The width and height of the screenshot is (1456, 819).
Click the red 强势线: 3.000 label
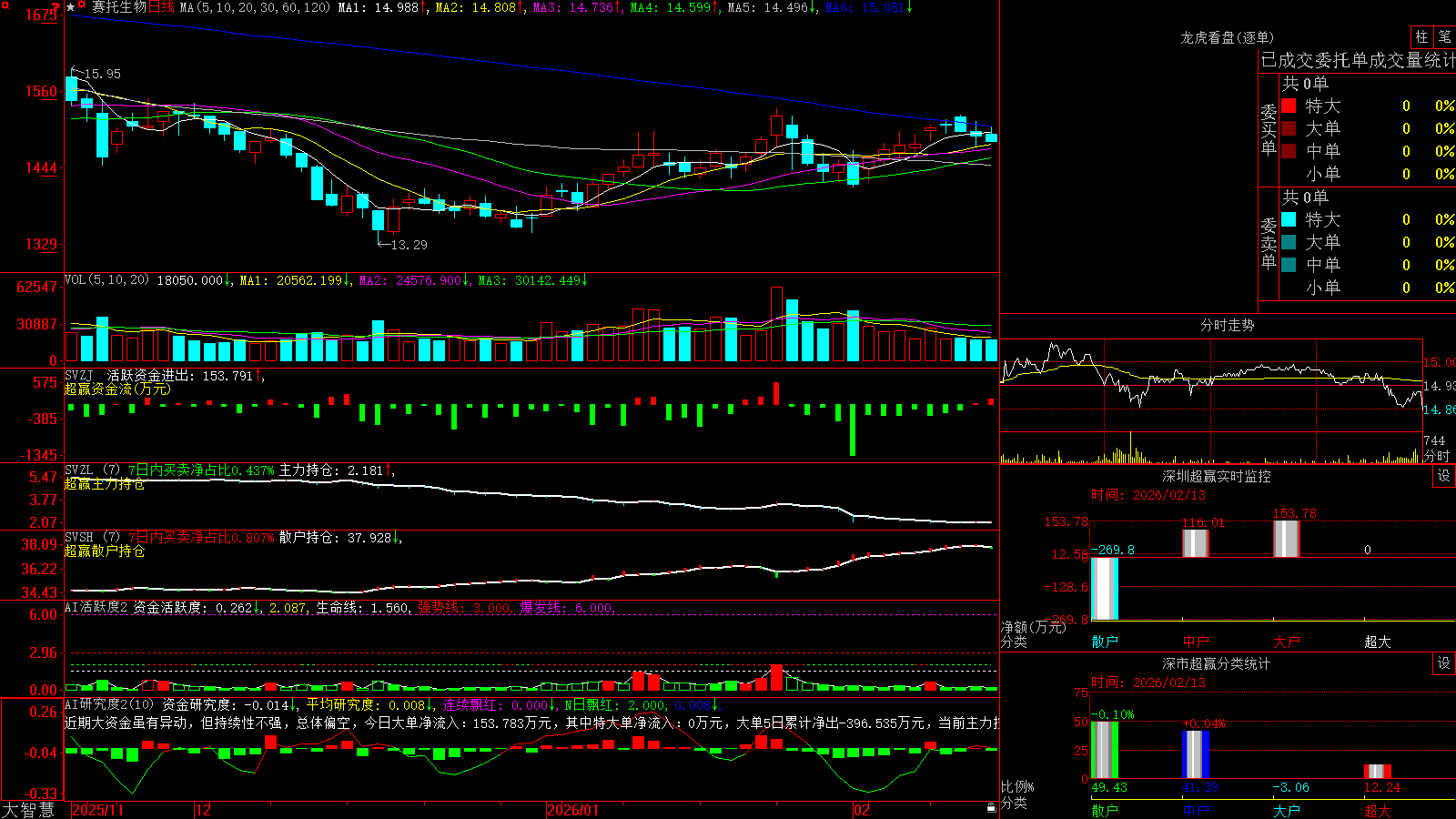click(465, 608)
